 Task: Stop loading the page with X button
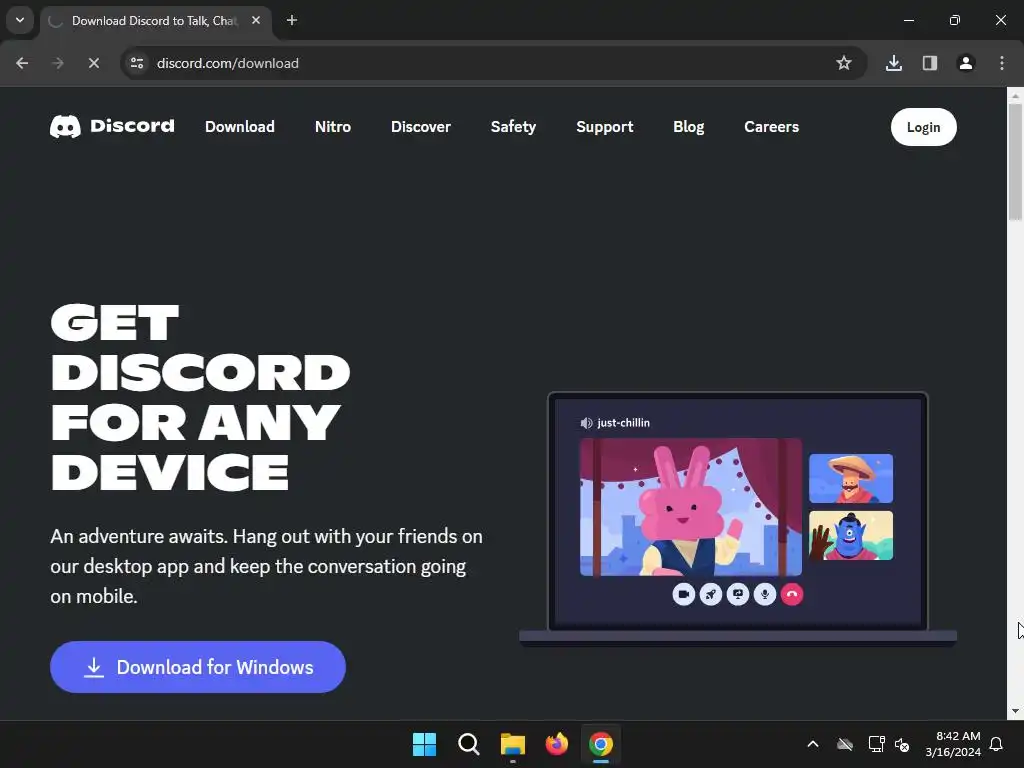pos(94,63)
